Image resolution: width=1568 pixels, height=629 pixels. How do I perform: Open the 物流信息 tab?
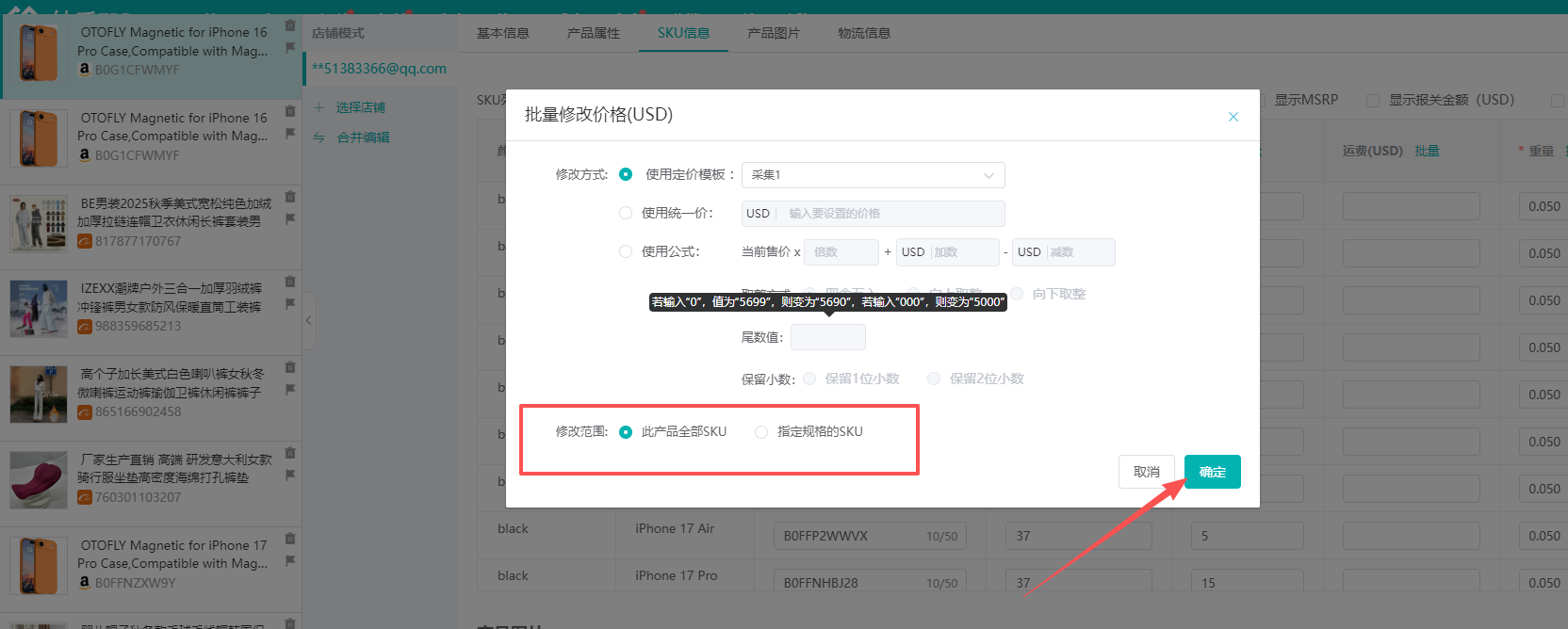click(x=863, y=33)
